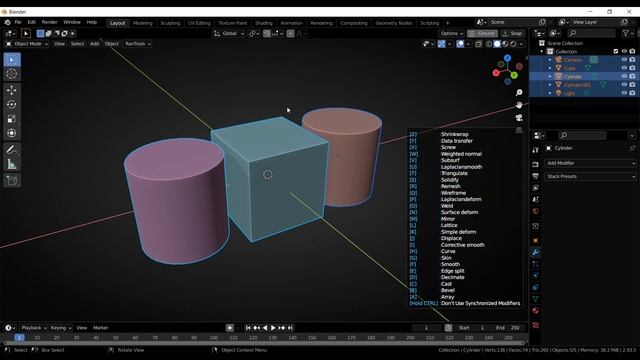The image size is (640, 360).
Task: Click the pan view hand icon
Action: coord(519,105)
